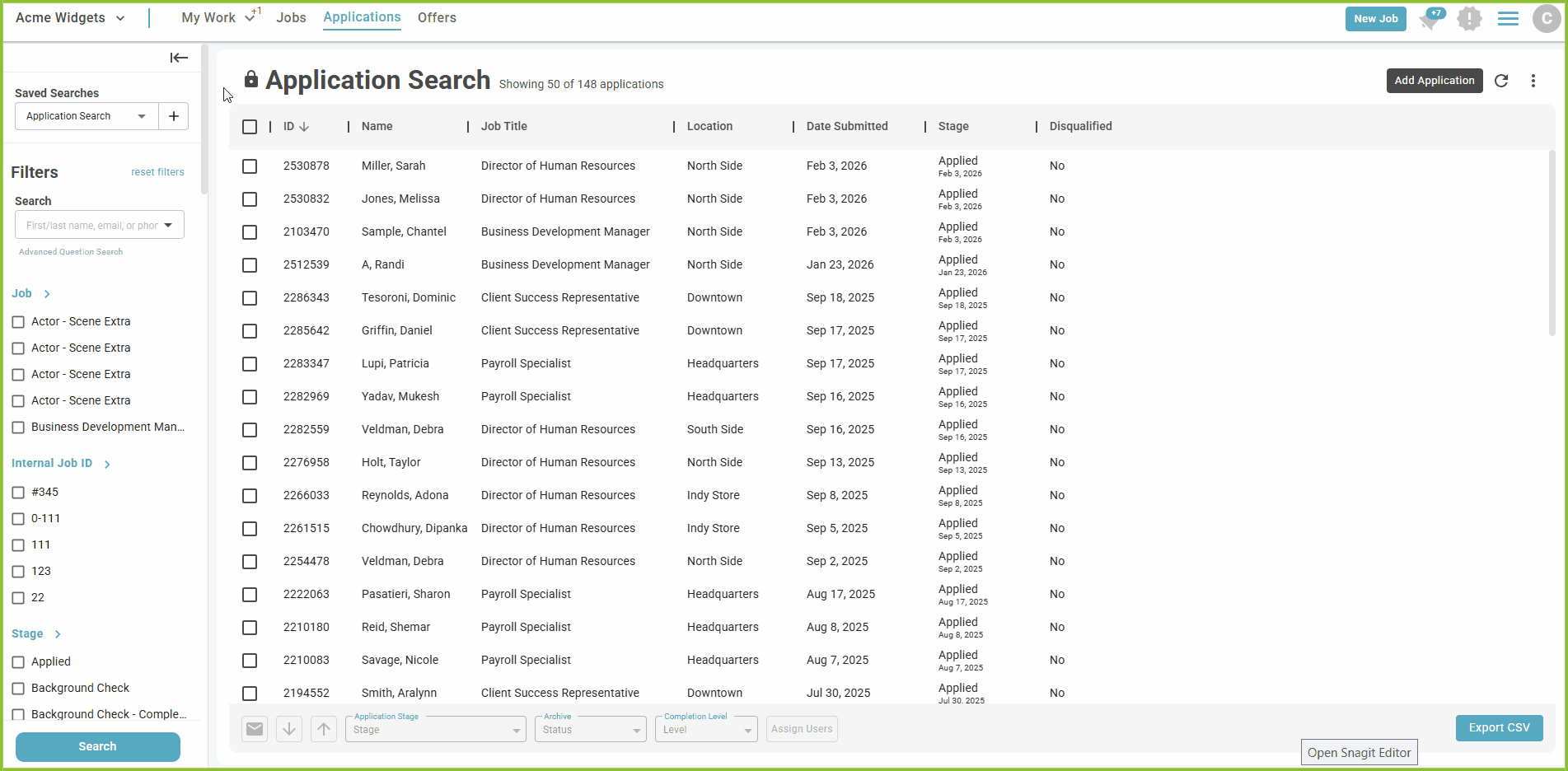The width and height of the screenshot is (1568, 771).
Task: Tick the Applied stage filter checkbox
Action: tap(18, 662)
